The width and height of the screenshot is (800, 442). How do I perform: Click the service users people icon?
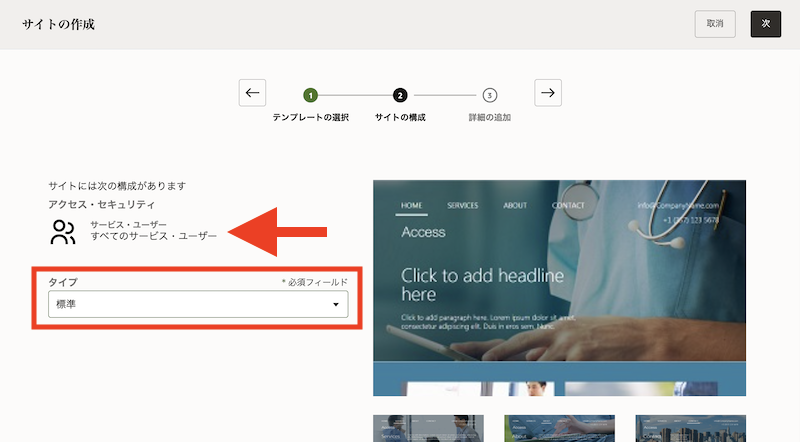click(63, 232)
